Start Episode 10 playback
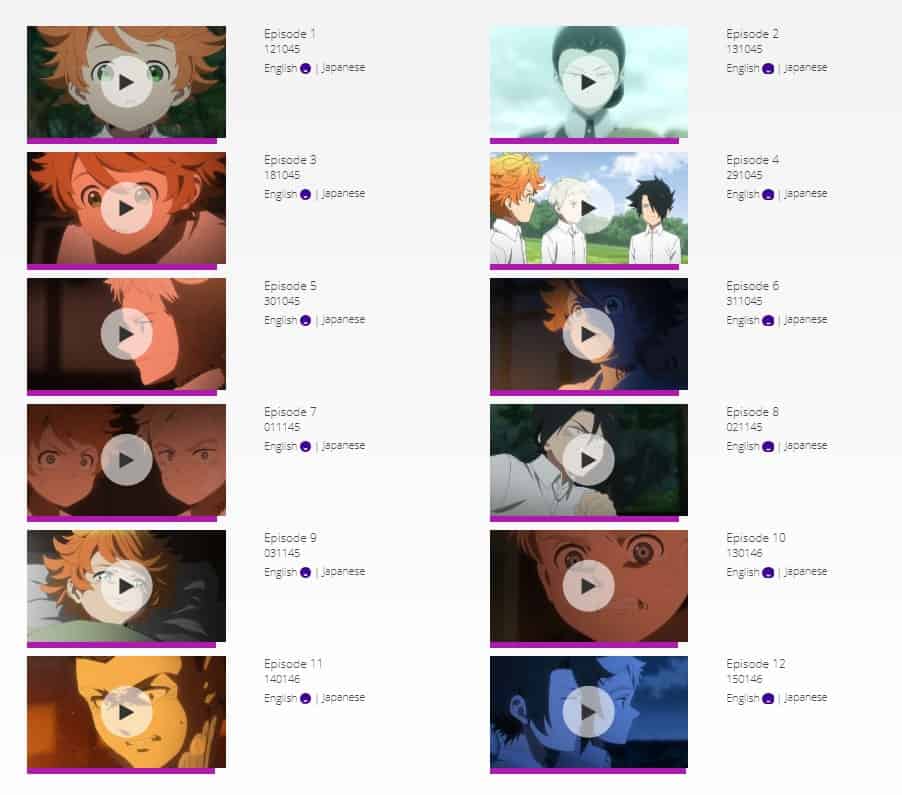Screen dimensions: 902x795 [588, 586]
